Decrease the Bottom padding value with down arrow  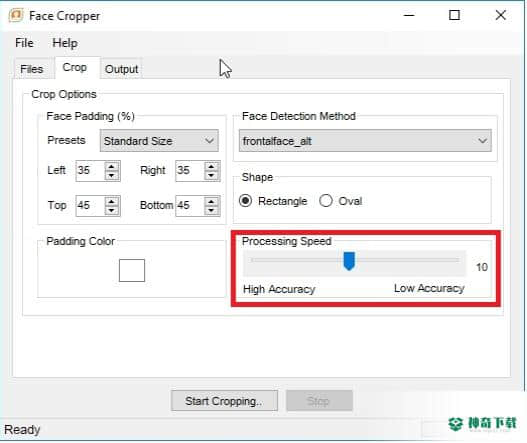[211, 210]
